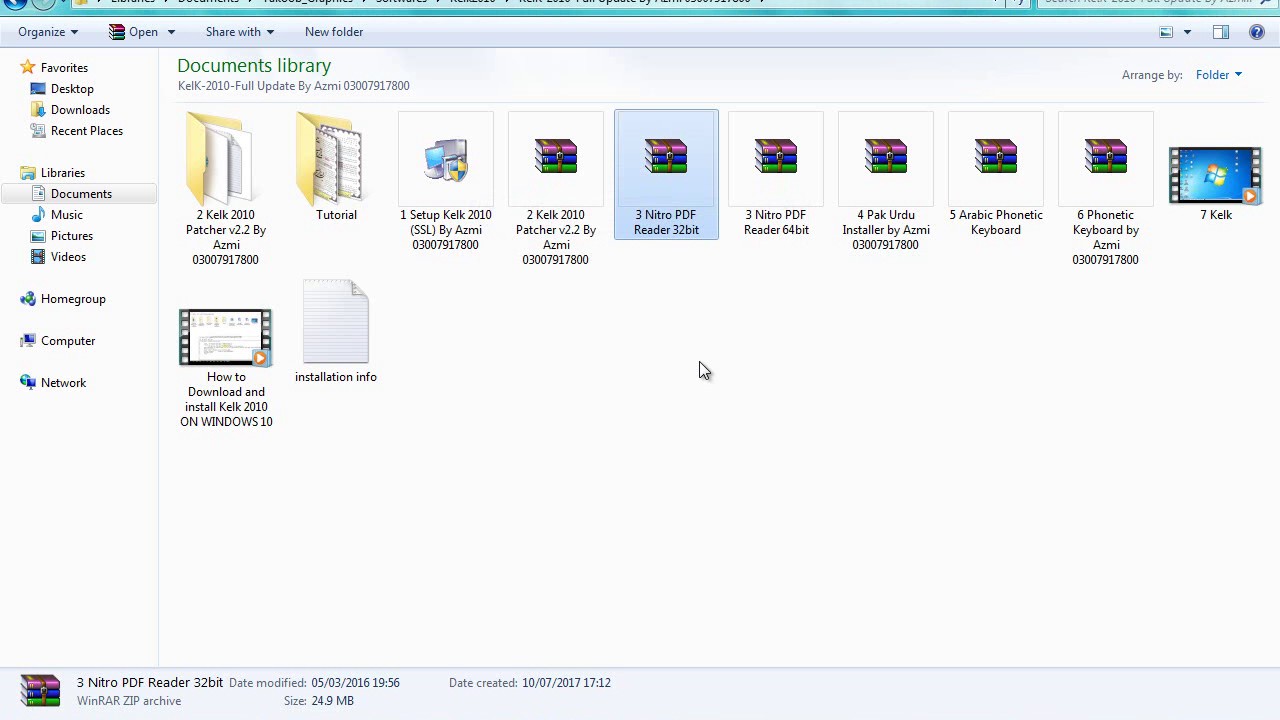Screen dimensions: 1280x720
Task: Click the Date modified value 05/03/2016 19:56
Action: tap(355, 683)
